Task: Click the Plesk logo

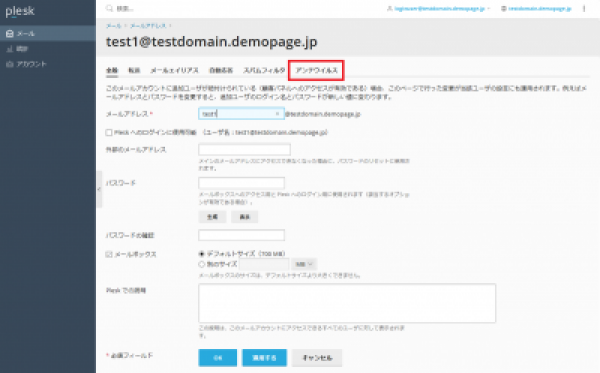Action: tap(20, 11)
